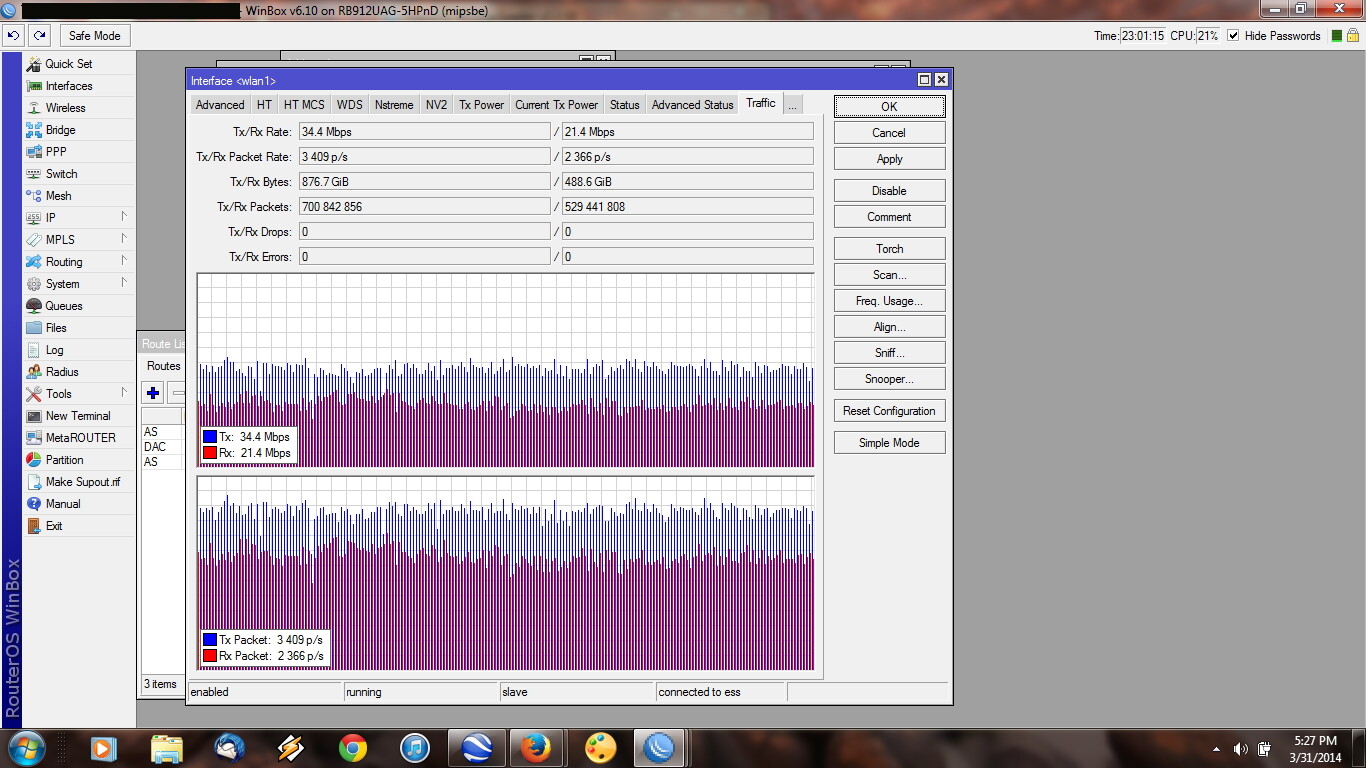The height and width of the screenshot is (768, 1366).
Task: Expand the IP submenu
Action: (50, 218)
